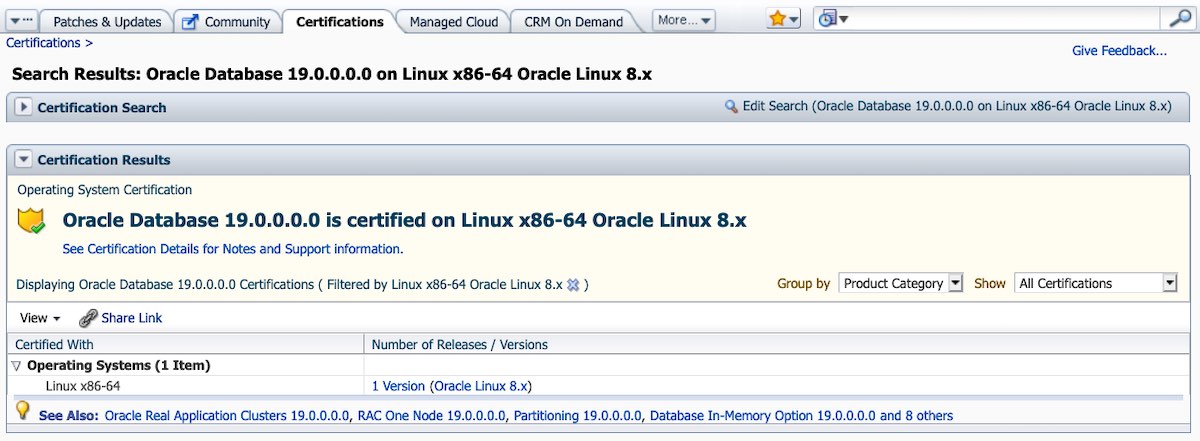This screenshot has width=1200, height=441.
Task: Remove the Linux x86-64 filter icon
Action: (573, 285)
